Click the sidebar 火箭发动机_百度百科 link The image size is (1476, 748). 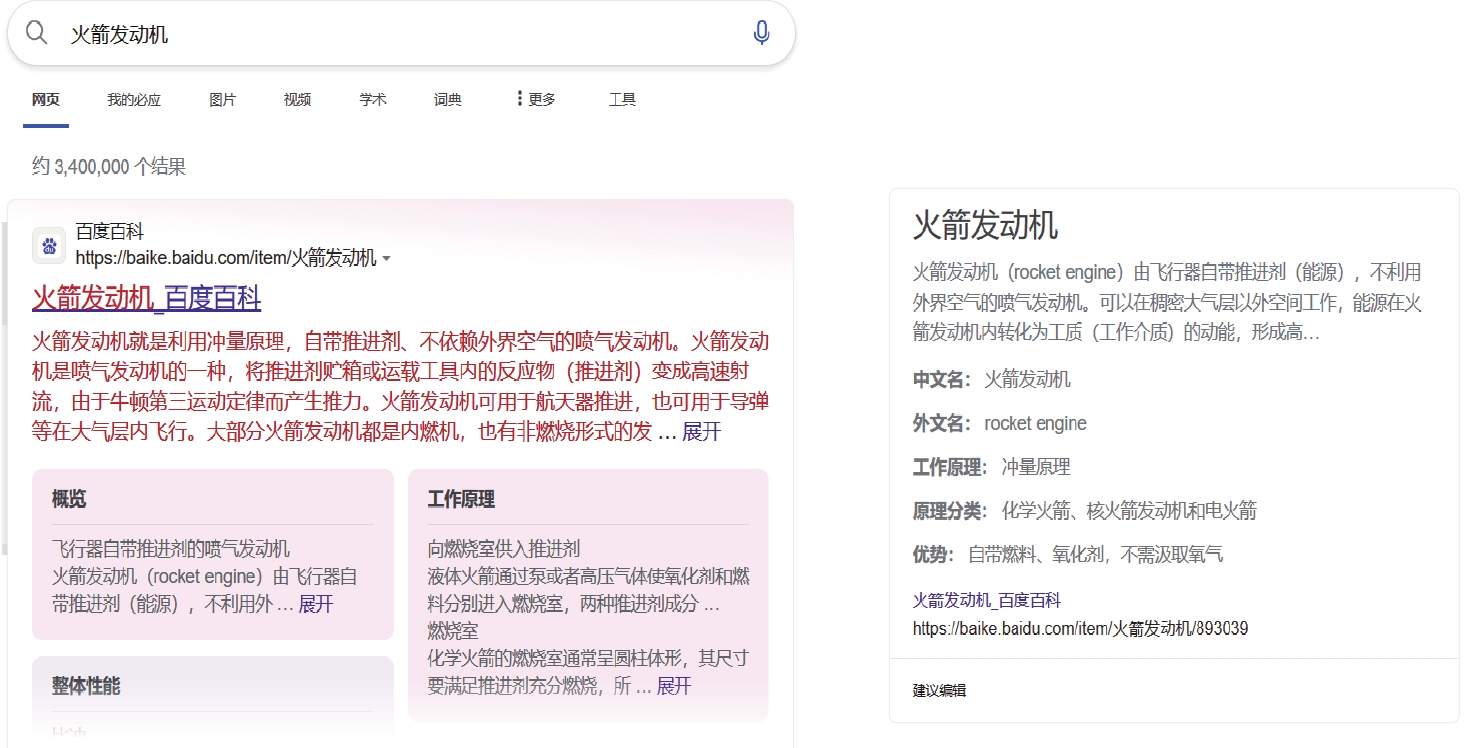[x=986, y=600]
